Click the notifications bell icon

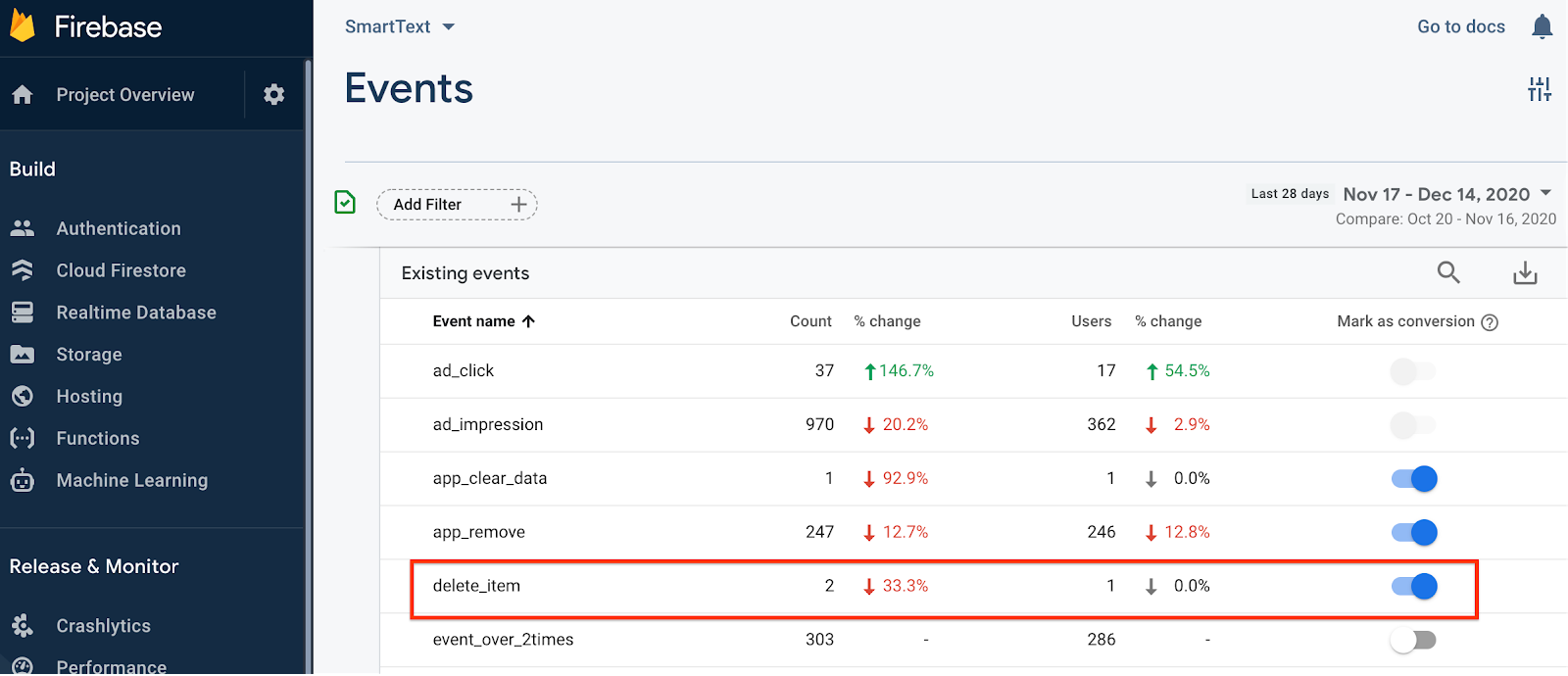click(1542, 26)
